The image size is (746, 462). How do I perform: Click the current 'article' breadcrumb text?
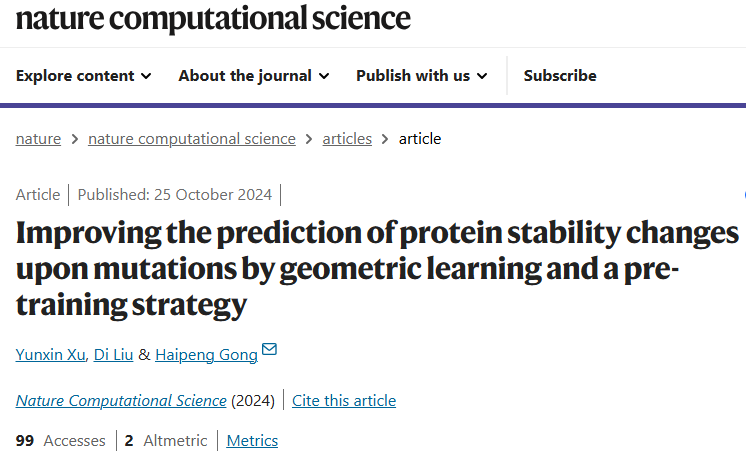[x=420, y=139]
